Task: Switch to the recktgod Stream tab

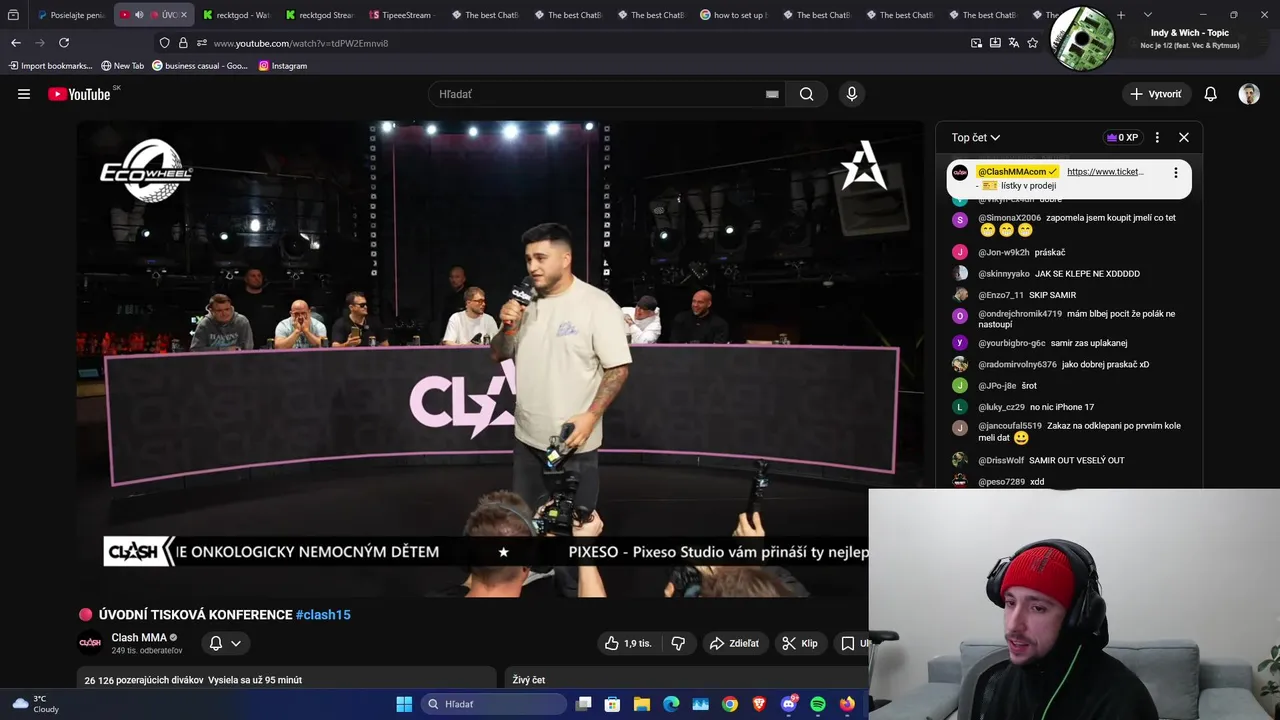Action: (319, 15)
